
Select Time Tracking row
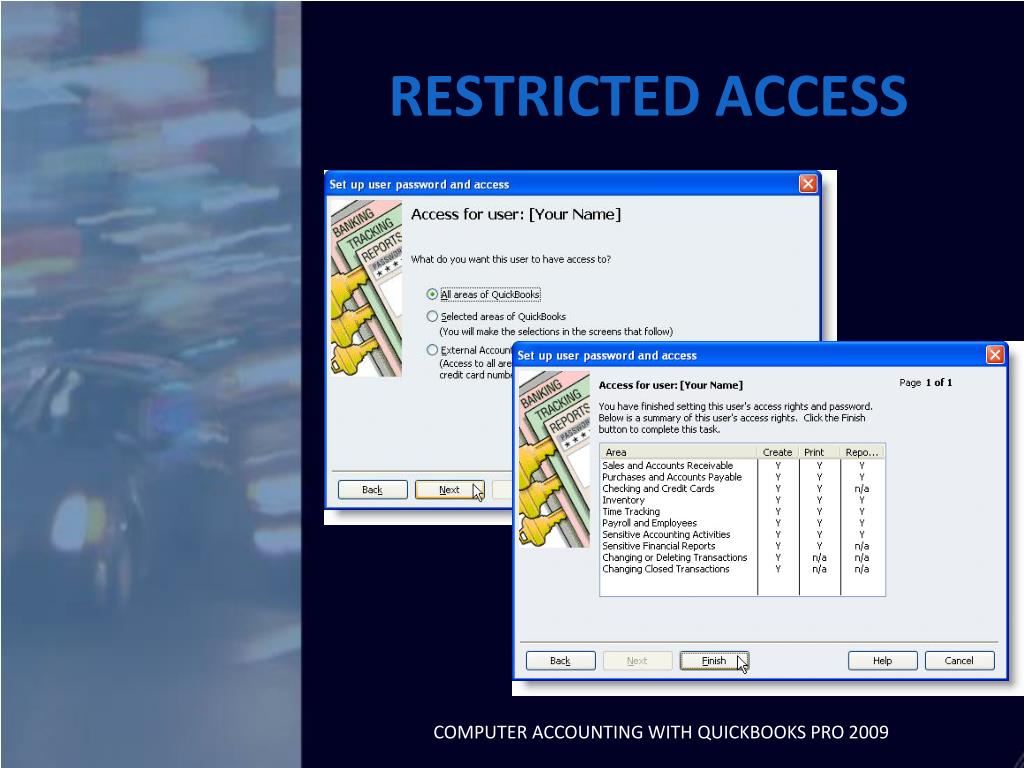(743, 511)
